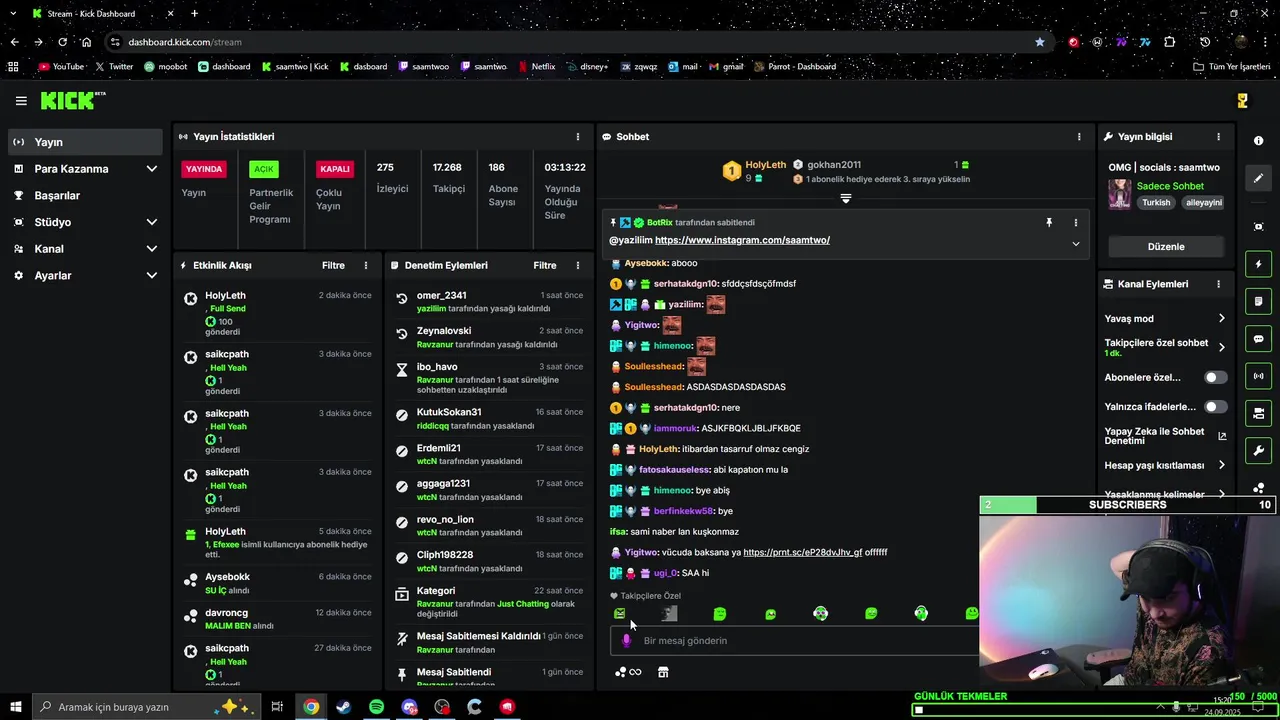Collapse the chat leaderboard arrow
The image size is (1280, 720).
pyautogui.click(x=845, y=199)
